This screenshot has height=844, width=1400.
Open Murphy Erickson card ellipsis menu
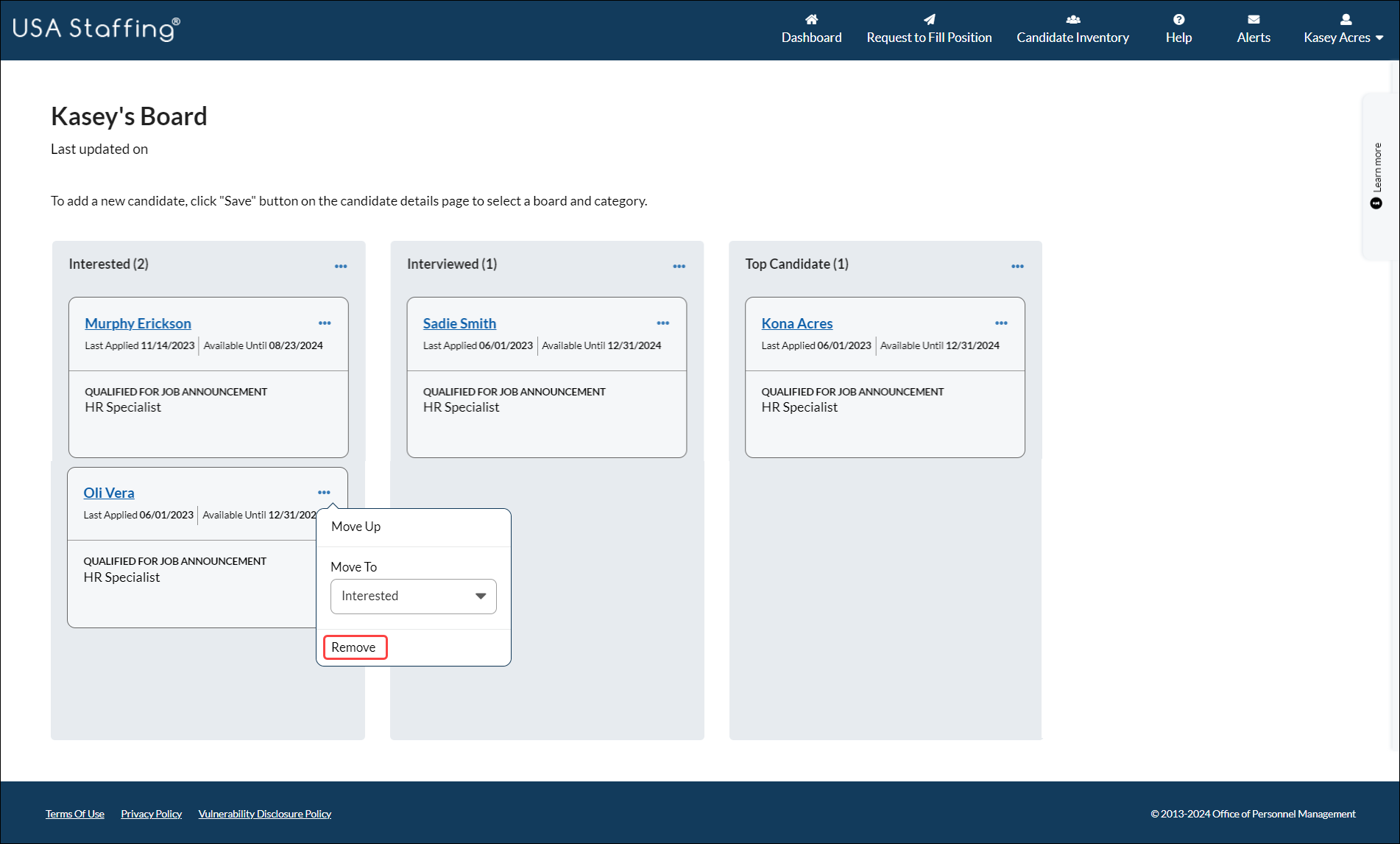[325, 323]
